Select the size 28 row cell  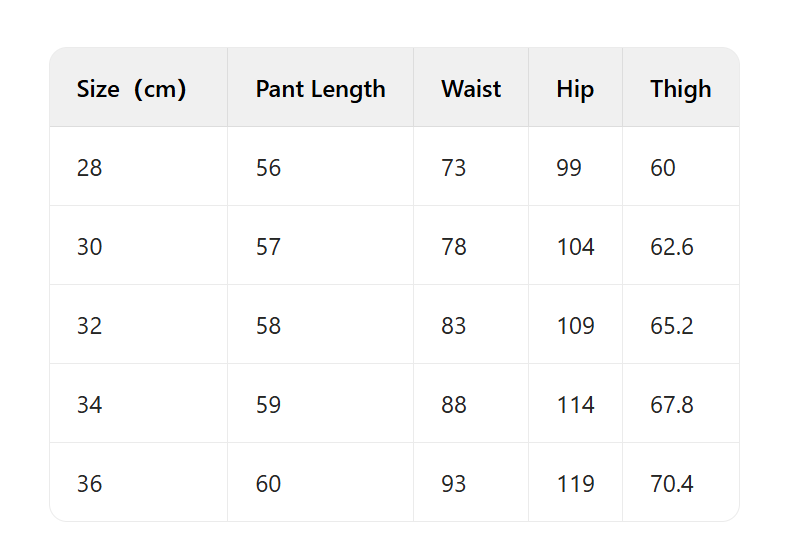click(90, 168)
